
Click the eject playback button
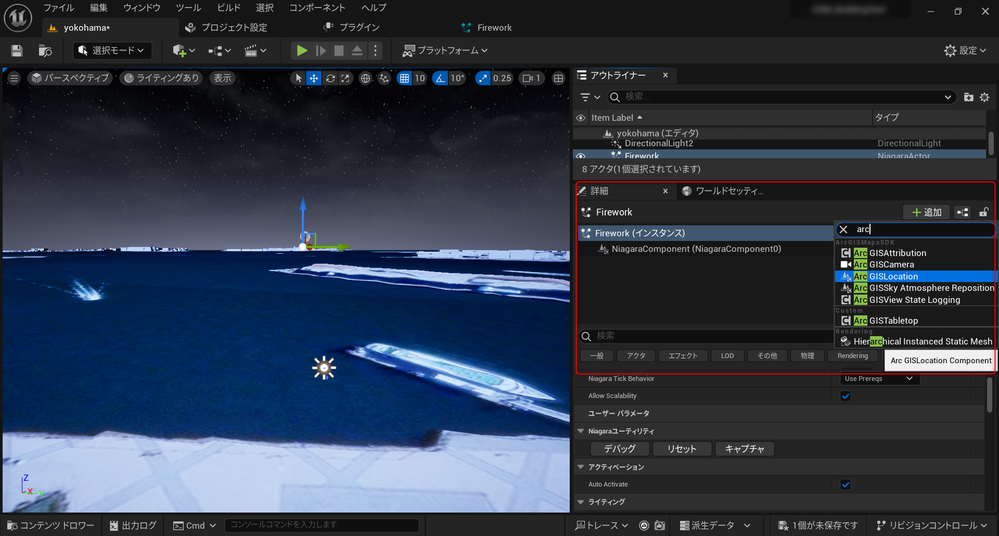point(357,50)
